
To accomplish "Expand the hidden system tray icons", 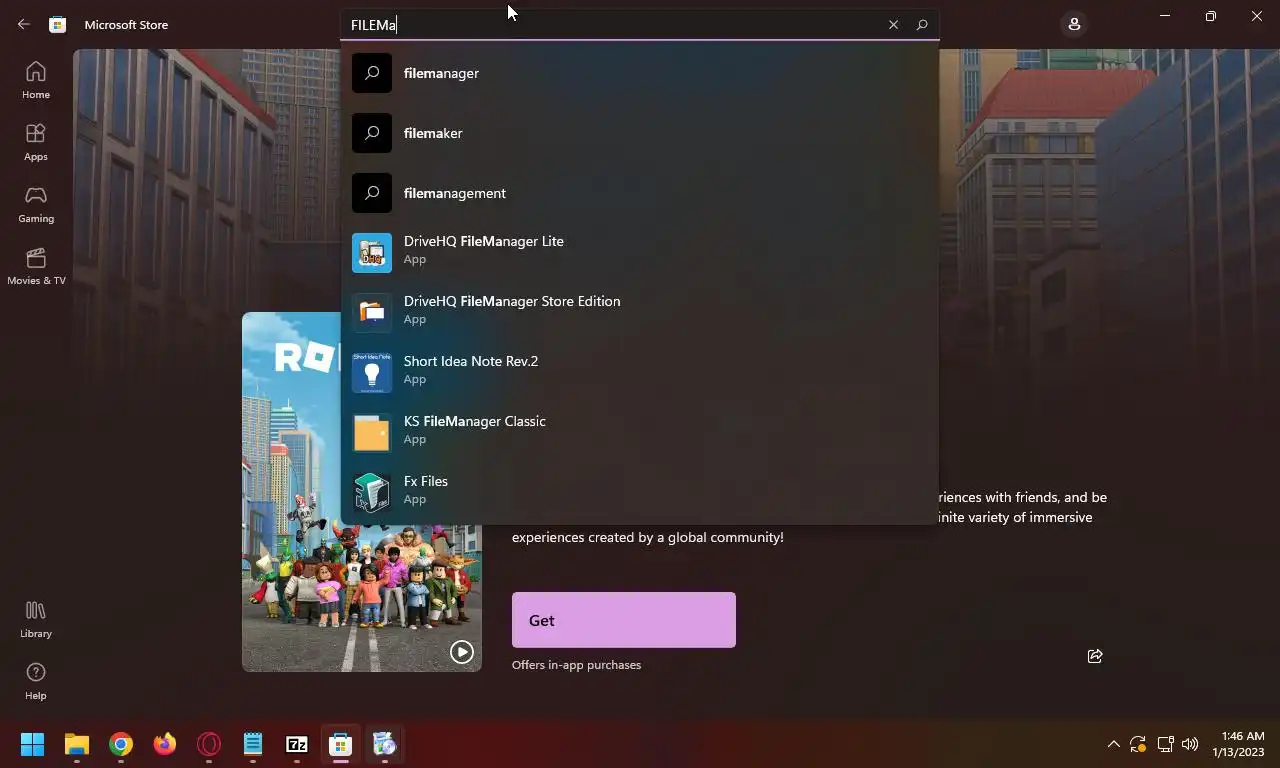I will click(x=1113, y=744).
